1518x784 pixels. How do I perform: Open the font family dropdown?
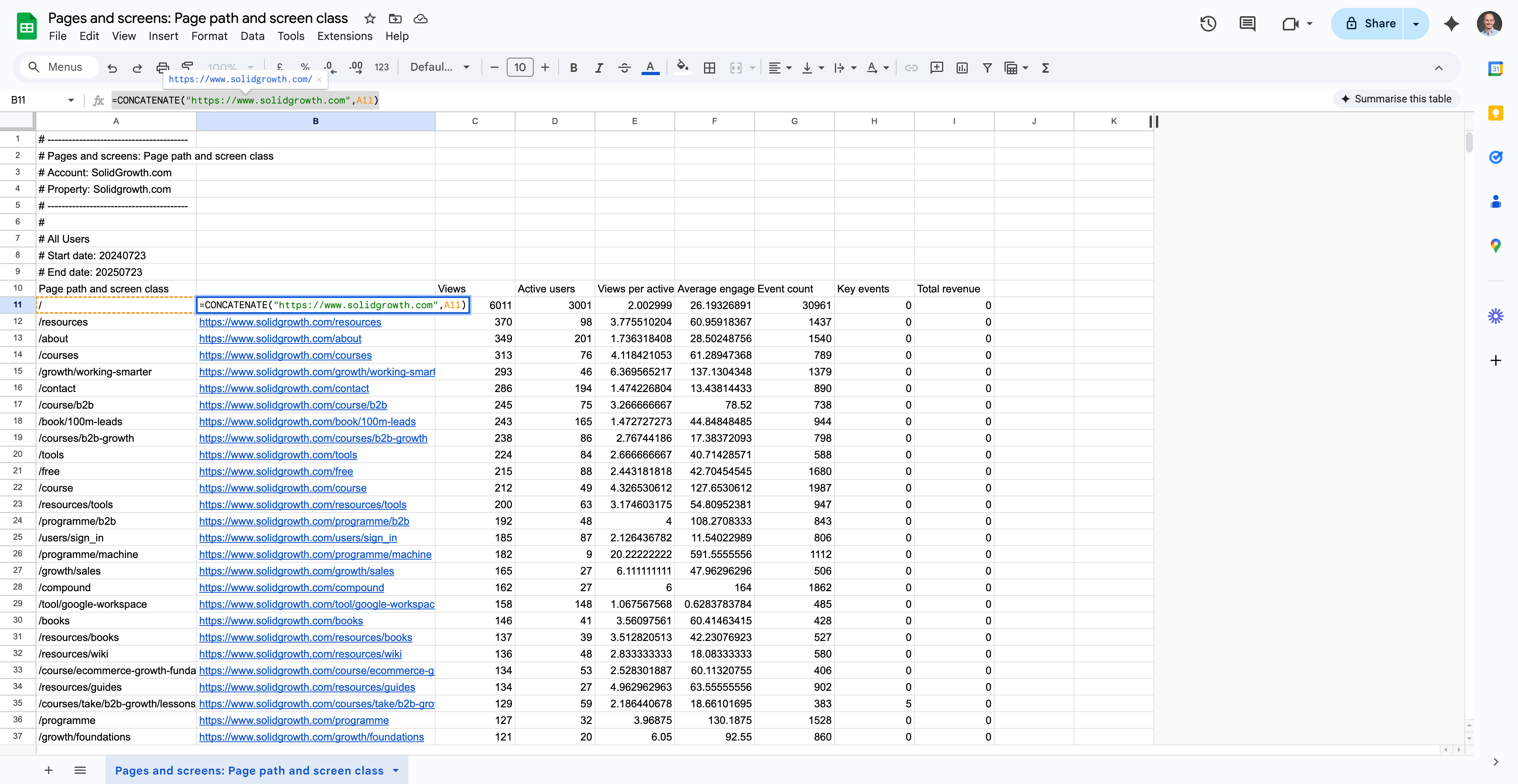tap(440, 67)
